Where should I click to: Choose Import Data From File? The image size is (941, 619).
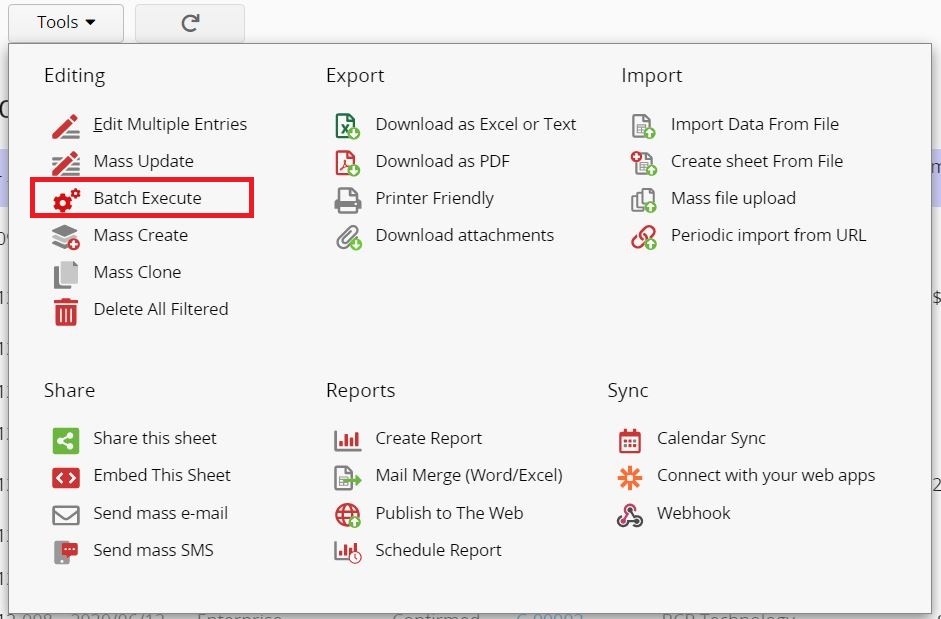[755, 124]
